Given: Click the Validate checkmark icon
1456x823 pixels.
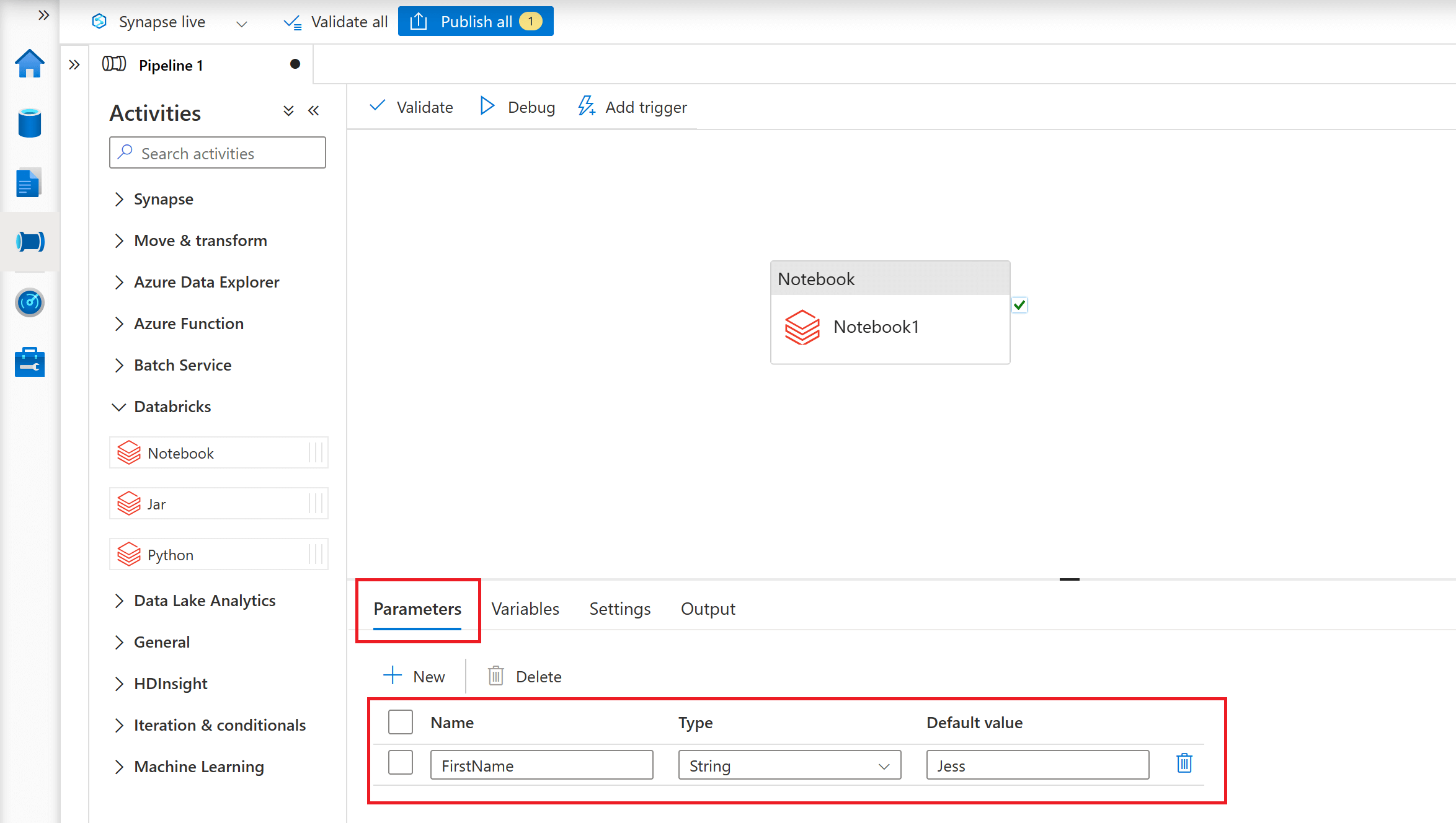Looking at the screenshot, I should tap(377, 106).
